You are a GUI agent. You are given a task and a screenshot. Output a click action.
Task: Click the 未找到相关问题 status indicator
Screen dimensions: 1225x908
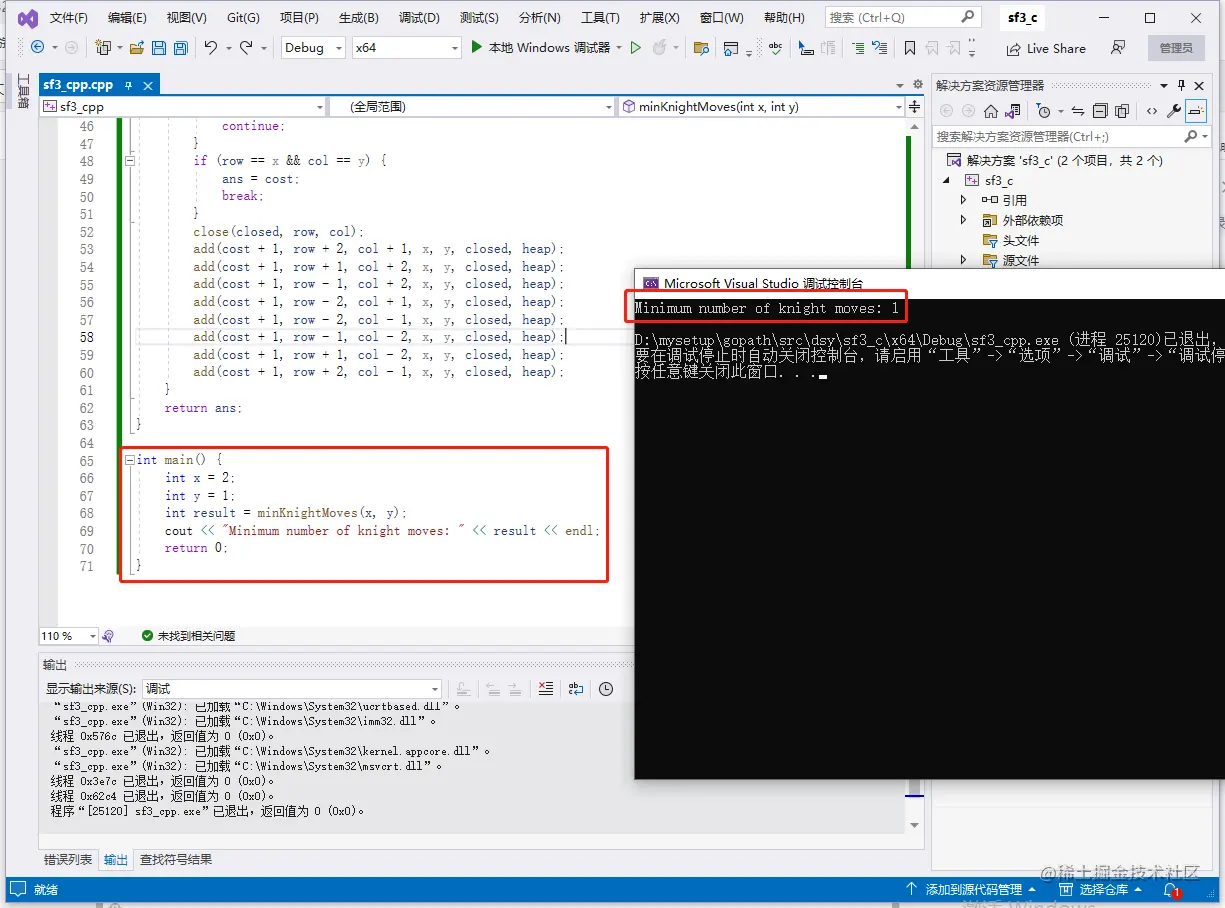pos(188,636)
